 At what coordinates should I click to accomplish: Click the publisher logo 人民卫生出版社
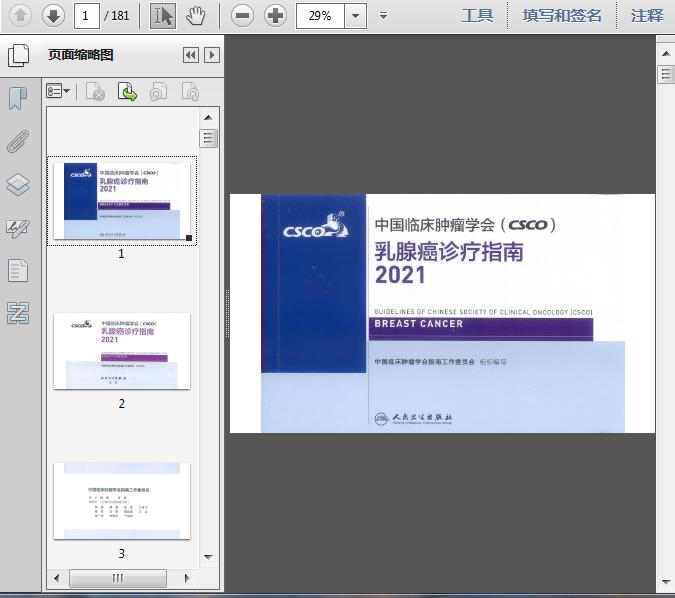413,418
